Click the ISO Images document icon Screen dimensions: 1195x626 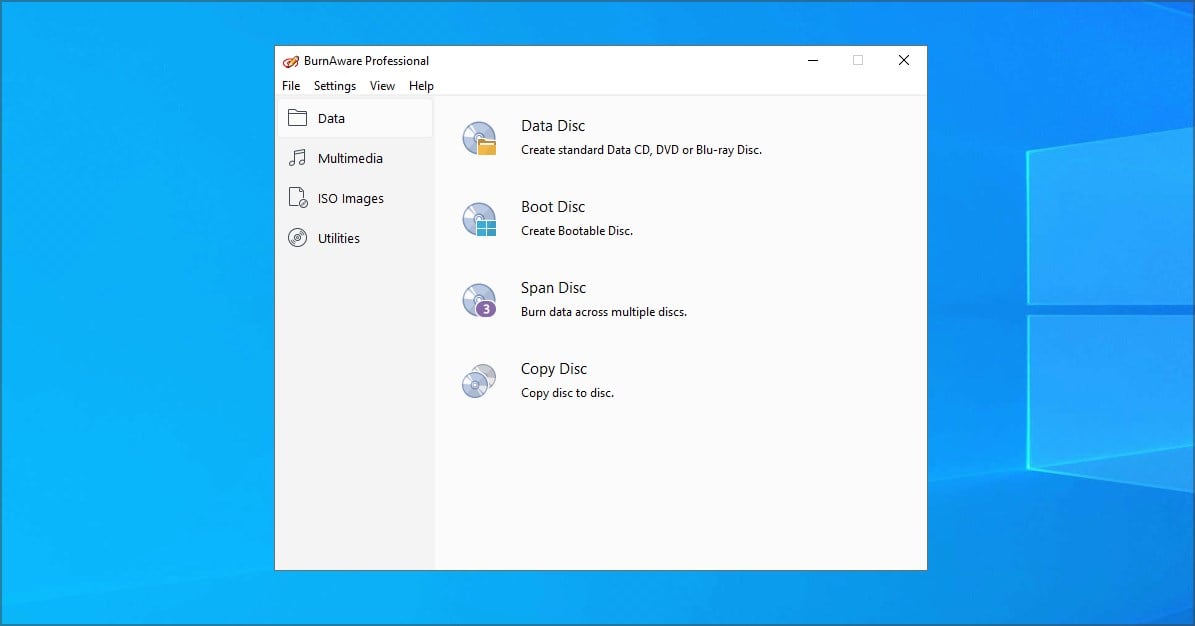(x=297, y=197)
